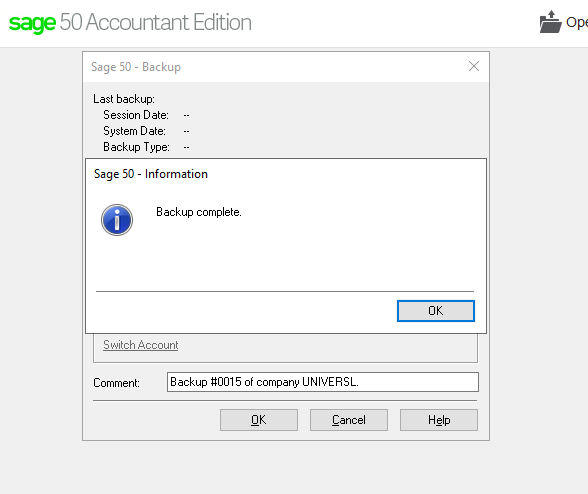This screenshot has height=494, width=588.
Task: Click the blue information icon
Action: (x=117, y=220)
